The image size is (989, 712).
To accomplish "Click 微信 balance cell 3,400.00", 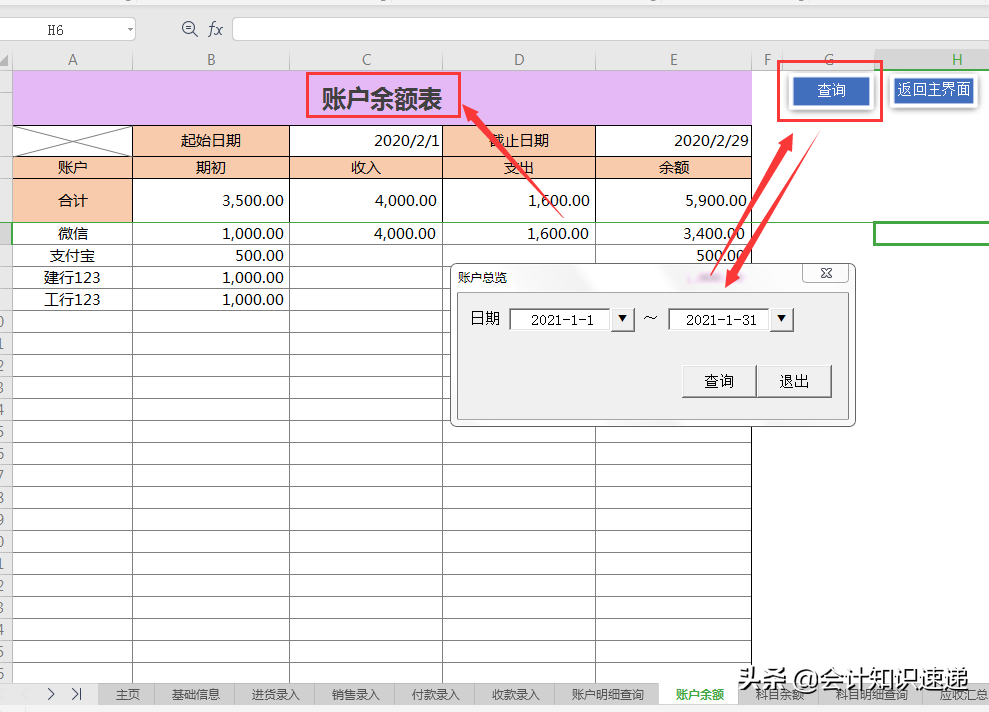I will [673, 233].
